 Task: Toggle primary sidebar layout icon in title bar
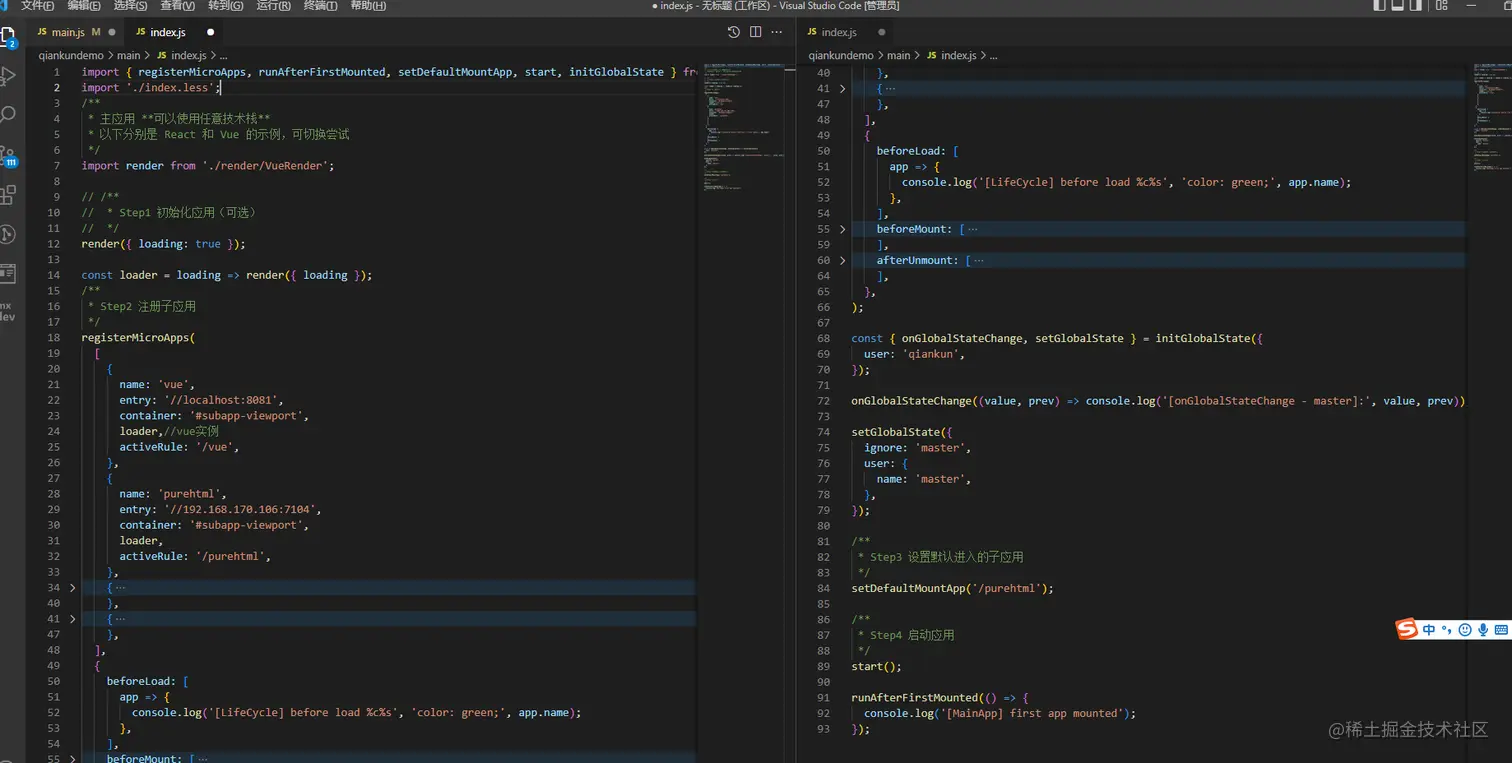coord(1380,5)
